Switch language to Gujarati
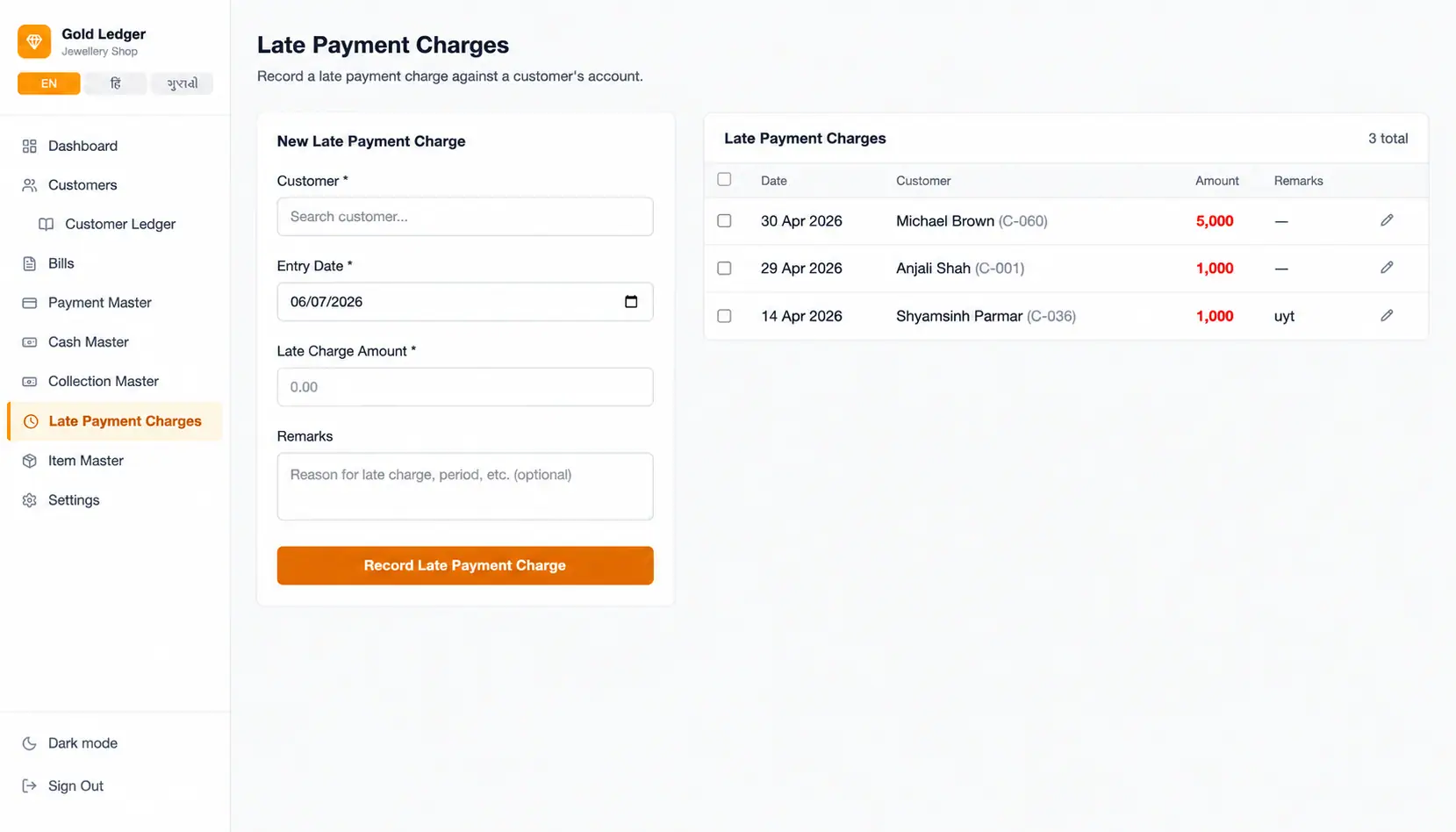This screenshot has height=832, width=1456. 183,83
